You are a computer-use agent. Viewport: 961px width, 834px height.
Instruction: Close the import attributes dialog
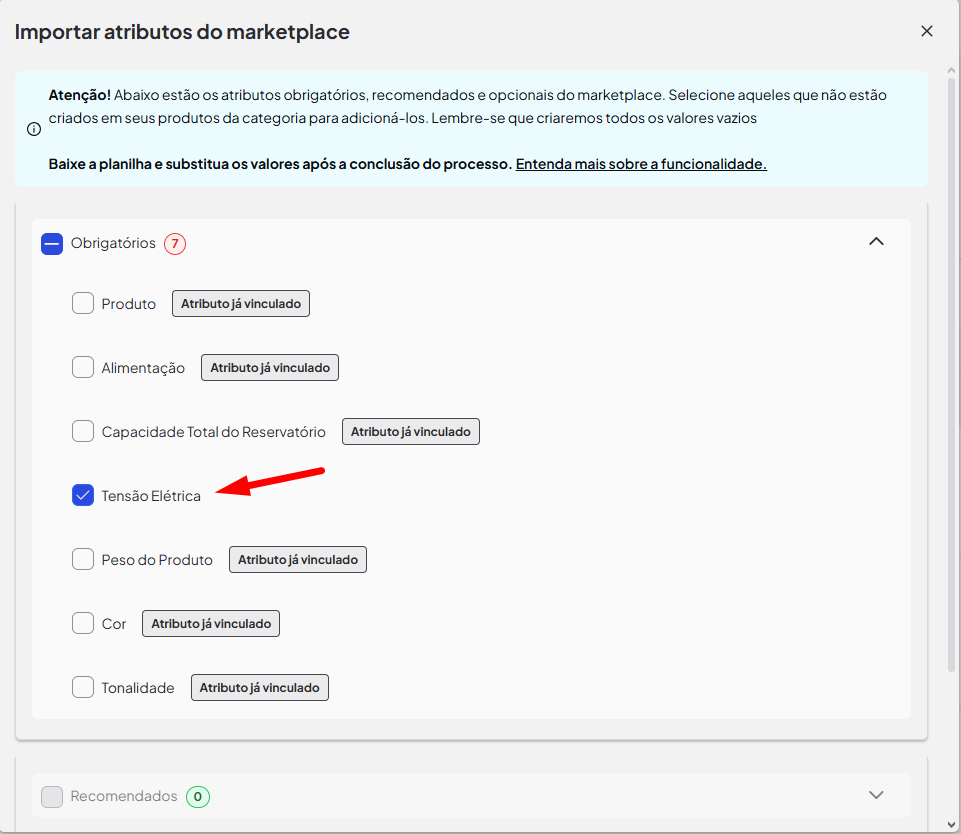point(926,31)
